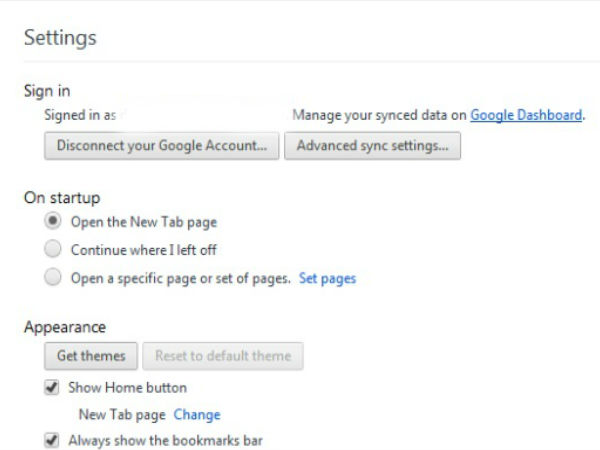600x450 pixels.
Task: Click the Set pages link
Action: tap(327, 278)
